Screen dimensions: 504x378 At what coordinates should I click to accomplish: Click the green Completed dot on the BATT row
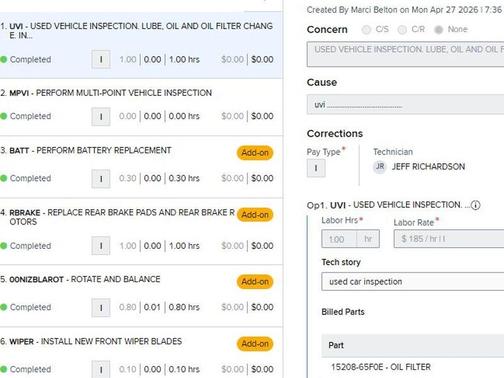4,178
